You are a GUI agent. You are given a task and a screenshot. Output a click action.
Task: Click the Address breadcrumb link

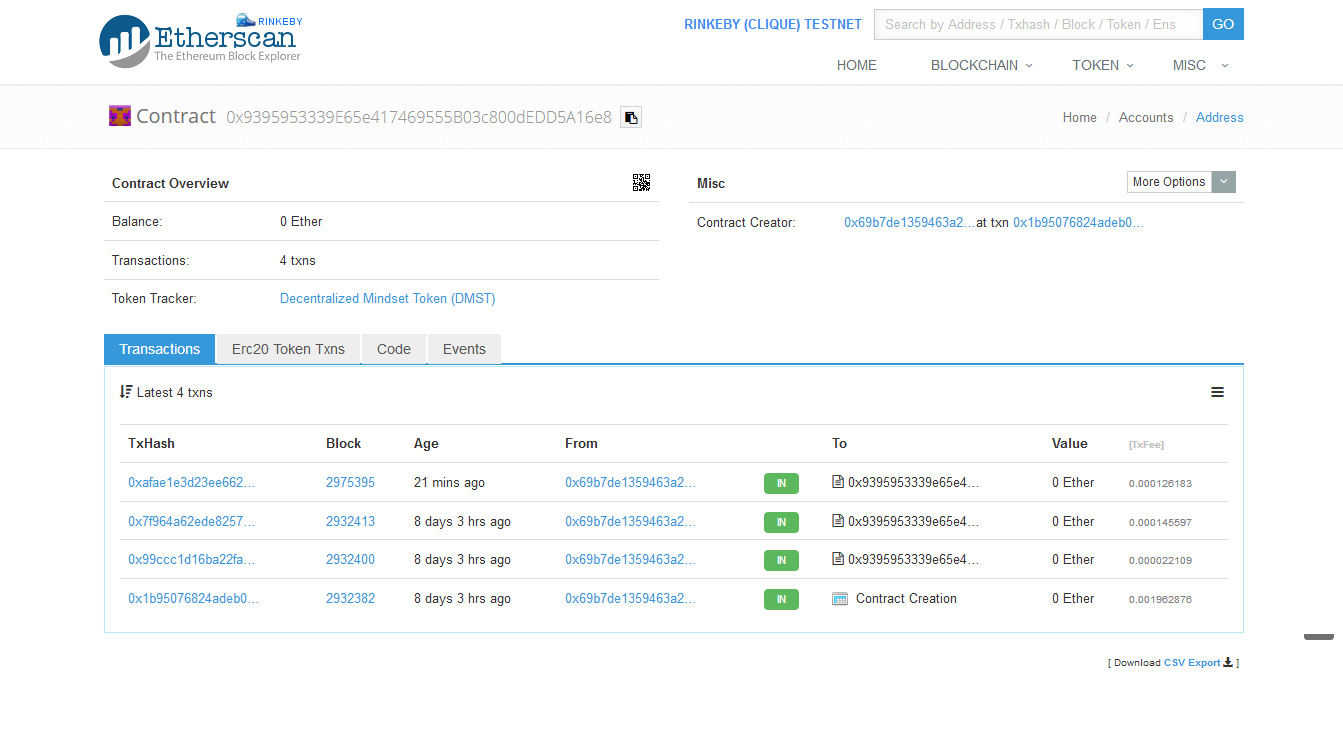pyautogui.click(x=1220, y=117)
